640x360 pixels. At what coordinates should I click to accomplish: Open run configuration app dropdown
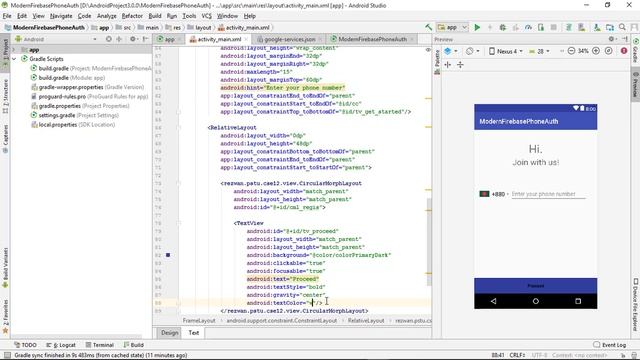(x=452, y=27)
